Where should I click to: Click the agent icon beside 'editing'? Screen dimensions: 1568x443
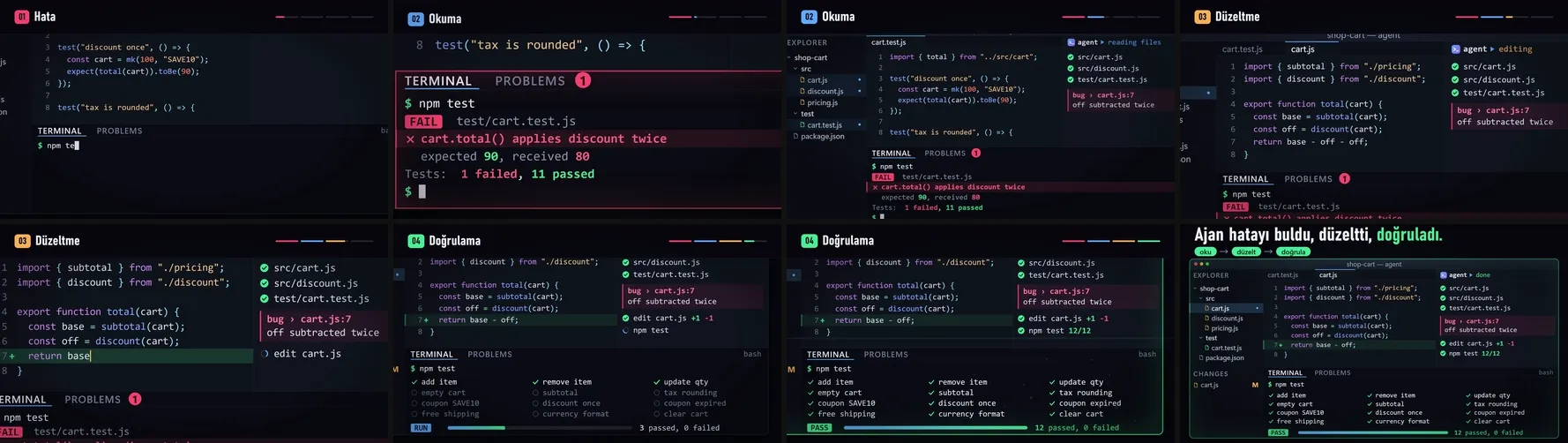pos(1456,49)
